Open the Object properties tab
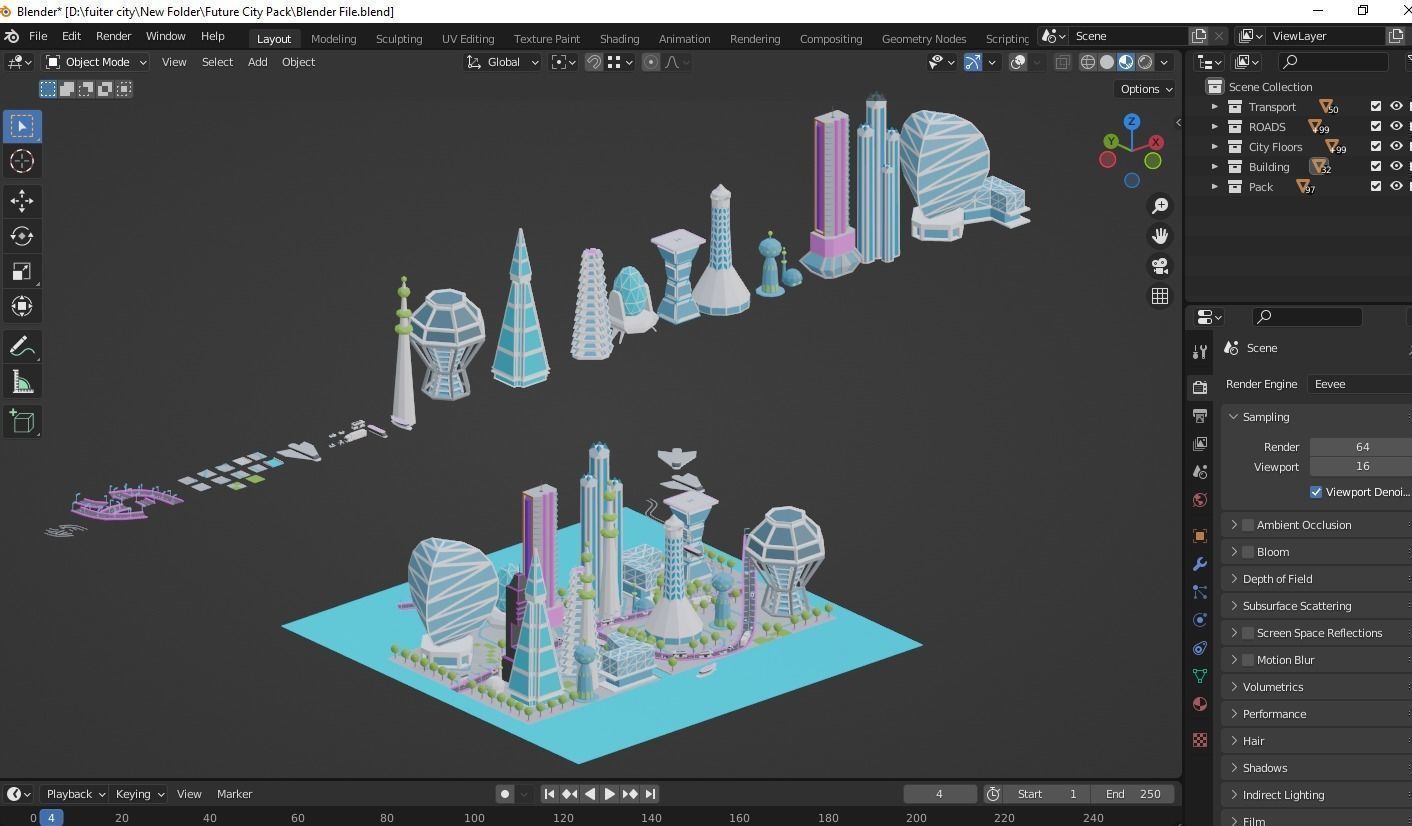 [x=1200, y=536]
